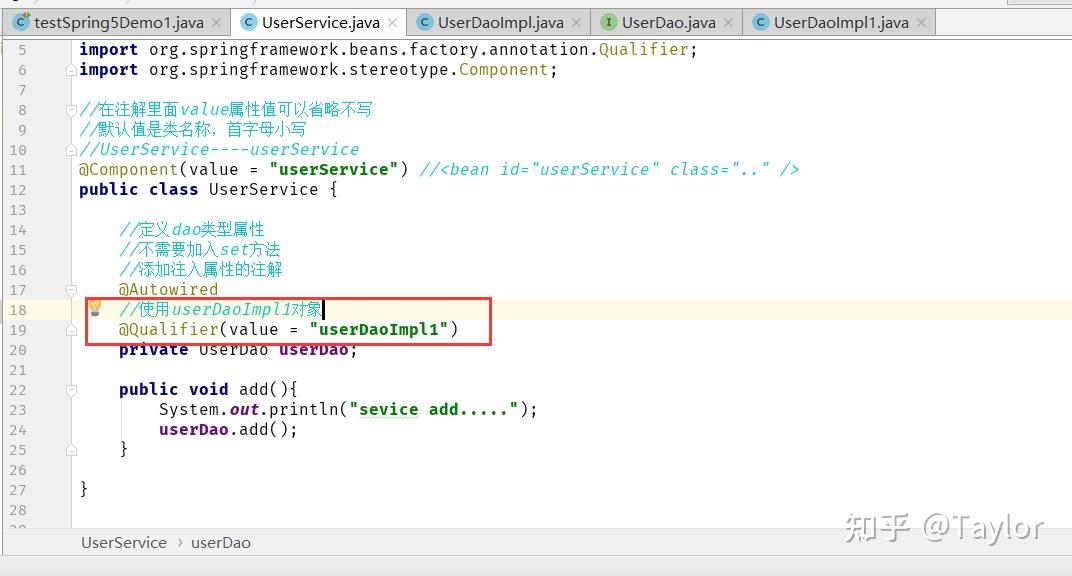Viewport: 1072px width, 576px height.
Task: Click the System.out reference on line 23
Action: [209, 409]
